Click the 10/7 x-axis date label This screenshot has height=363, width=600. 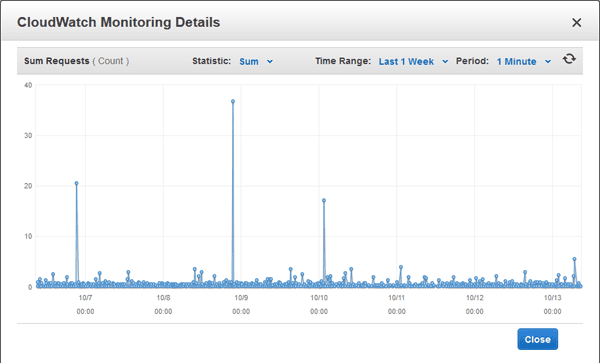tap(85, 298)
